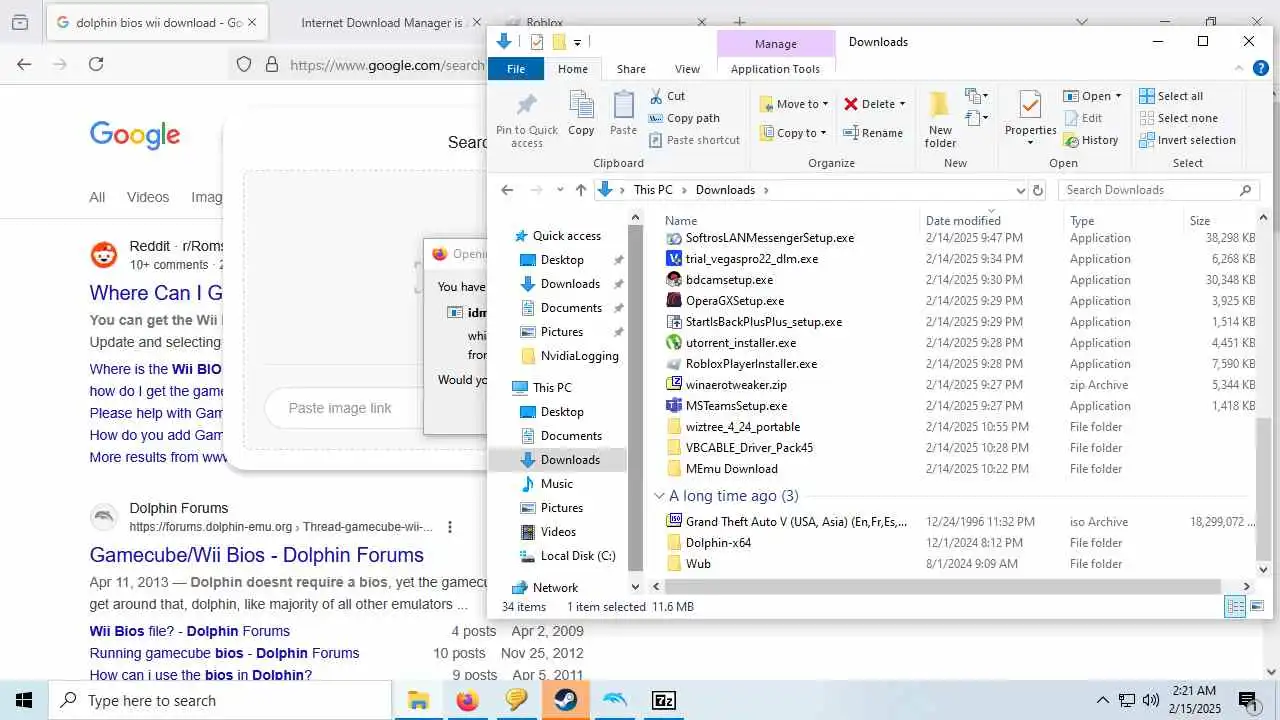Switch to Google Videos search tab
1280x720 pixels.
click(148, 197)
